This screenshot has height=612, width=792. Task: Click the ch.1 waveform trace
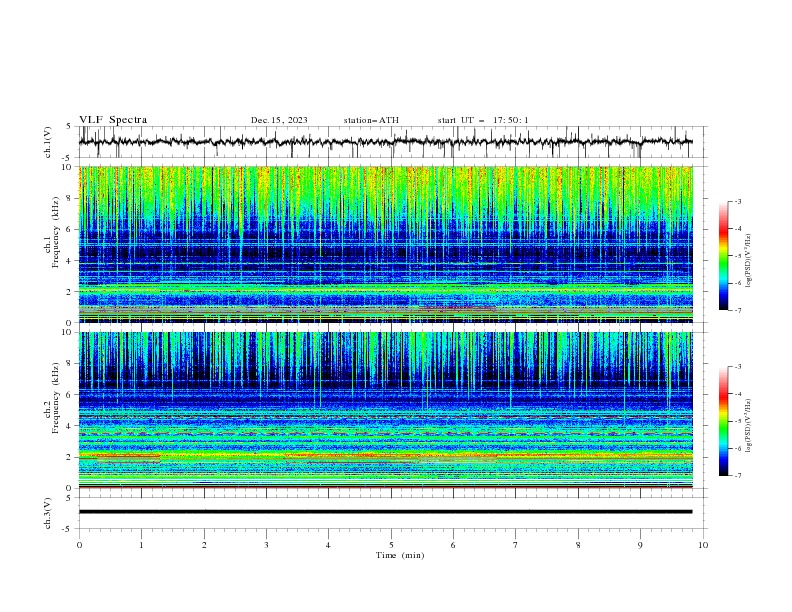pyautogui.click(x=385, y=142)
